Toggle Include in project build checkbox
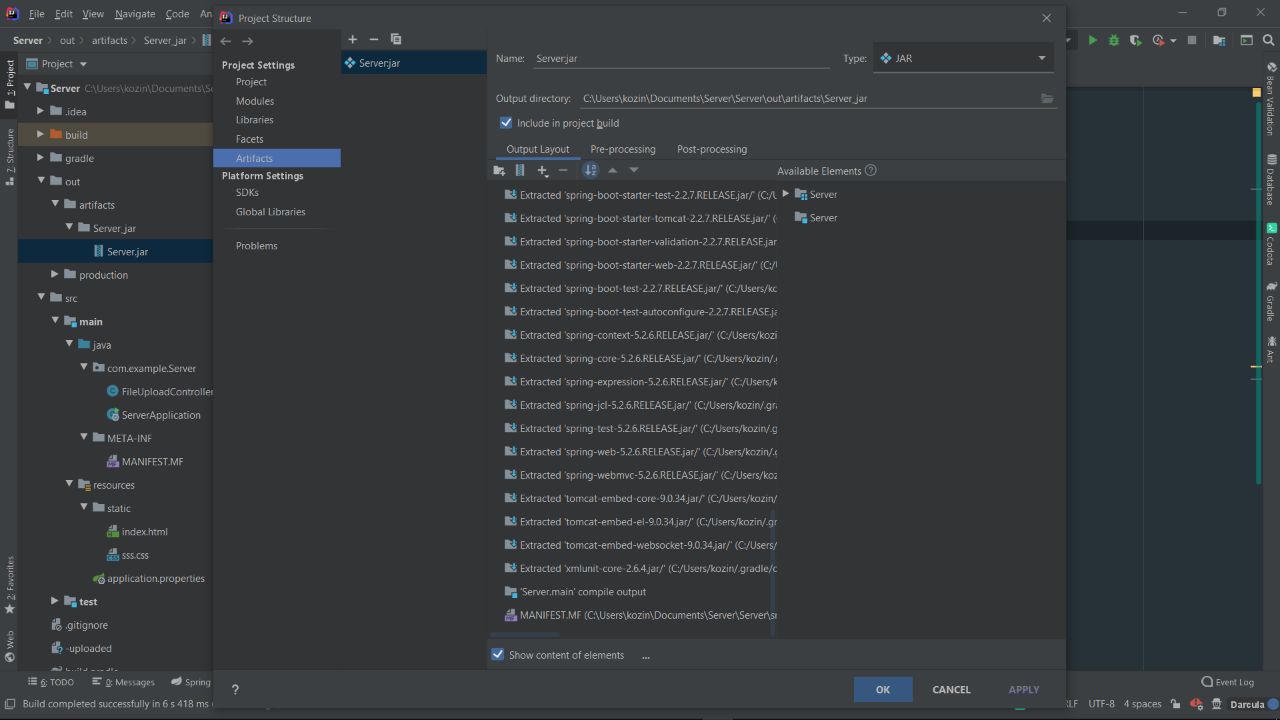This screenshot has width=1280, height=720. (506, 123)
